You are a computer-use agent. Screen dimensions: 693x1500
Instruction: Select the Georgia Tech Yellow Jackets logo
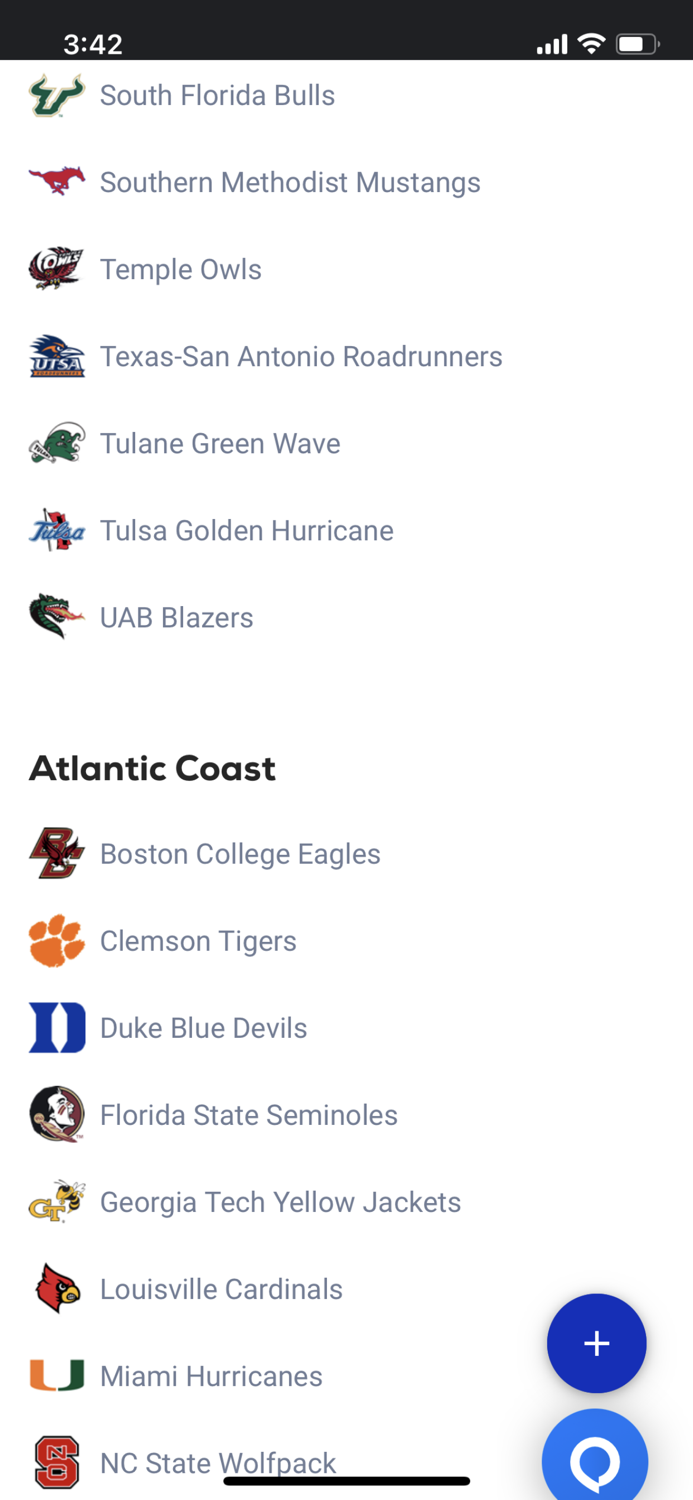[x=56, y=1201]
